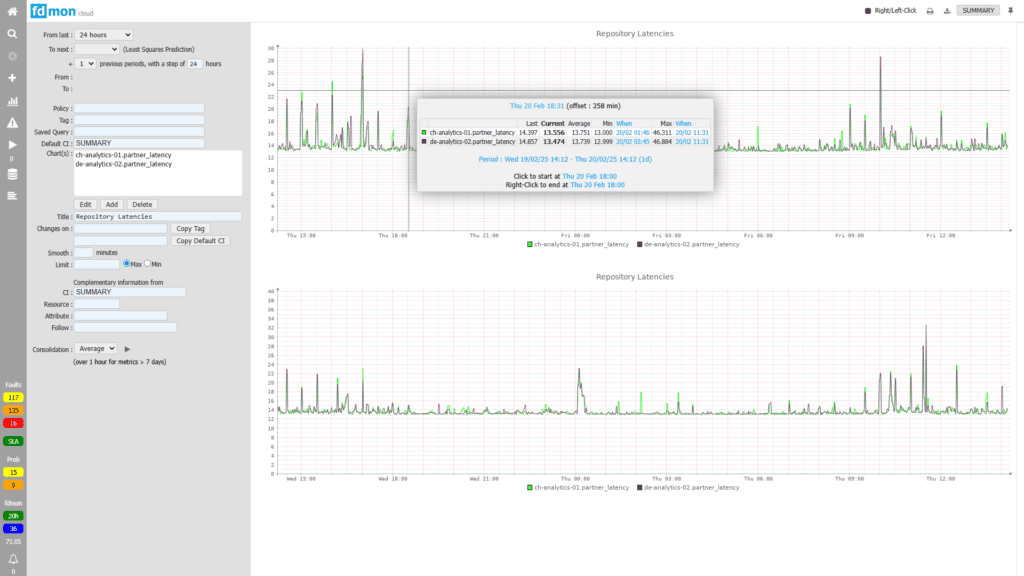1024x576 pixels.
Task: Click the Saved Query input field
Action: pyautogui.click(x=138, y=132)
